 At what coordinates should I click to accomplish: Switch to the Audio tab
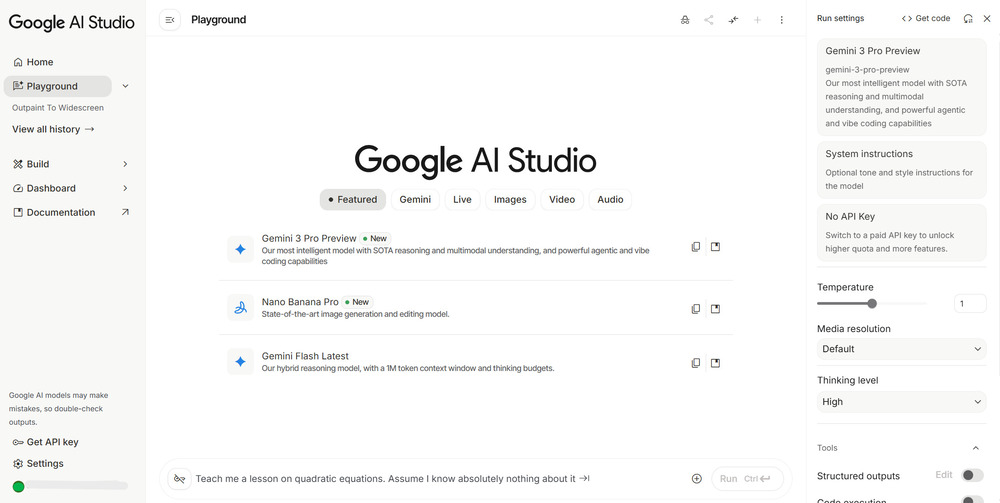point(610,200)
